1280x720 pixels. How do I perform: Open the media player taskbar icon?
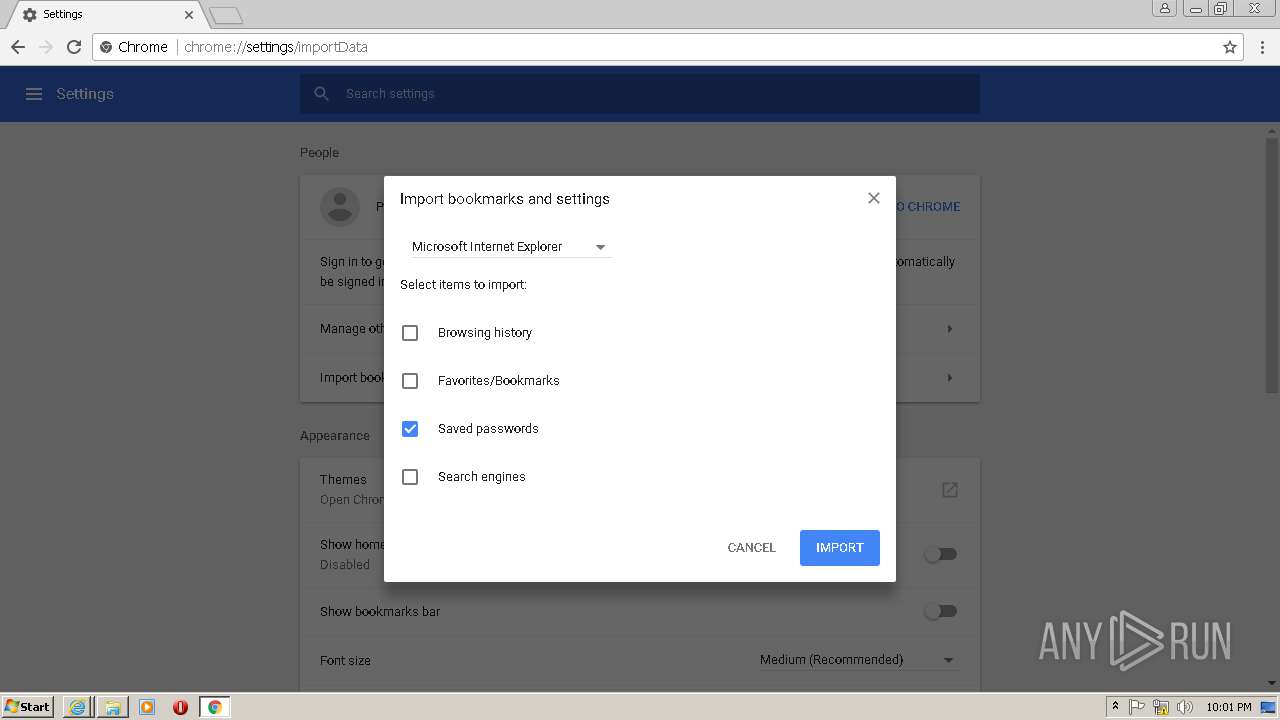click(147, 707)
